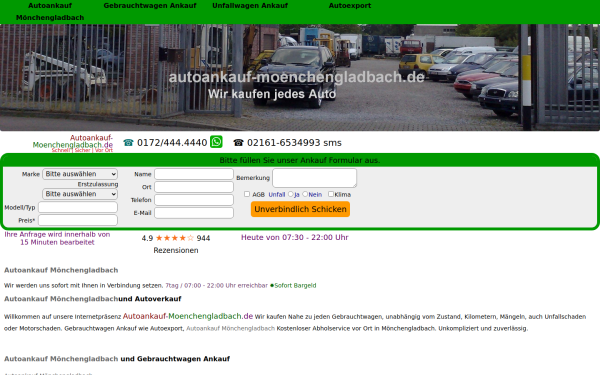Open the Unfall link label
Viewport: 600px width, 375px height.
277,194
